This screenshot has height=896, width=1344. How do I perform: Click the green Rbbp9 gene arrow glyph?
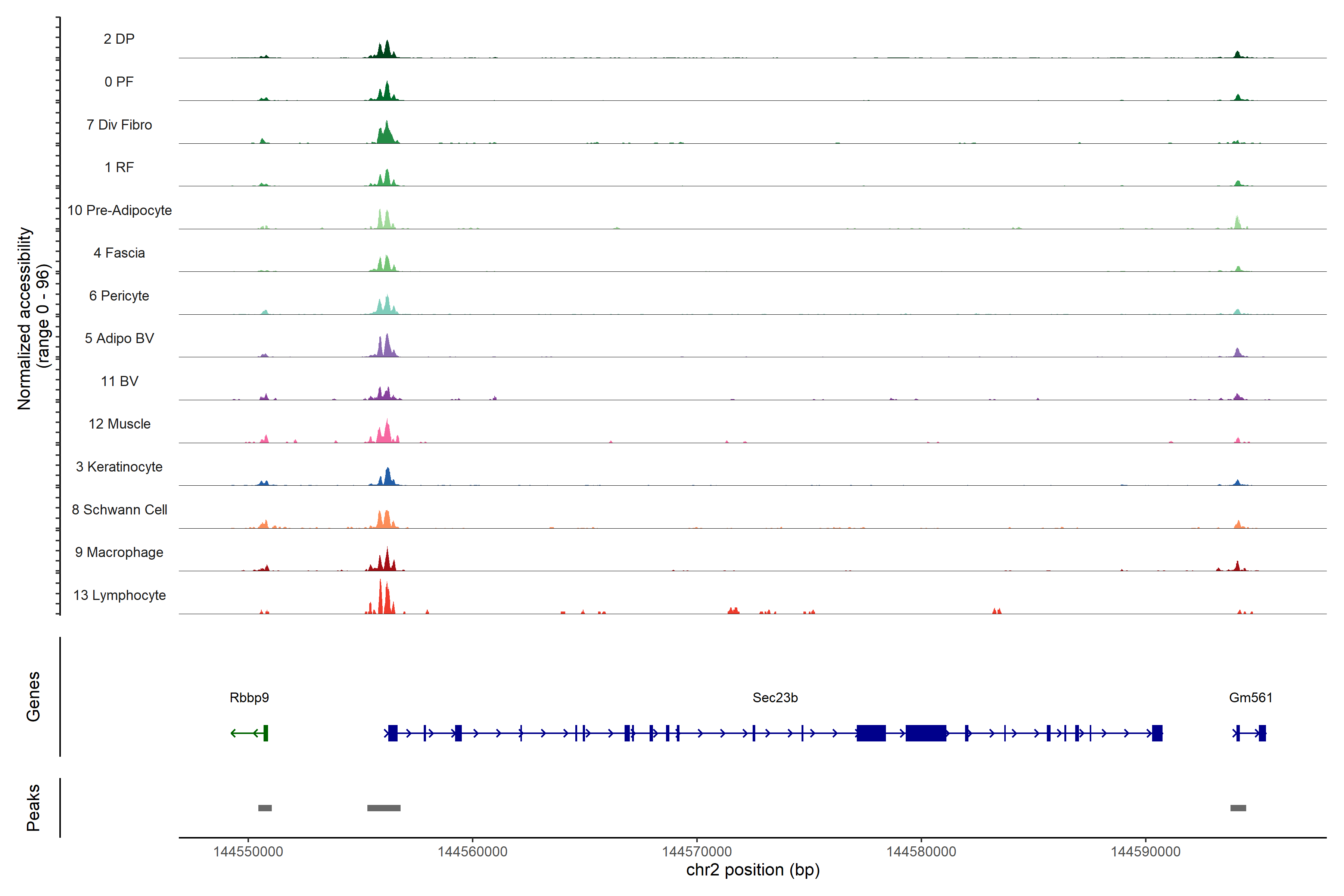pos(249,732)
